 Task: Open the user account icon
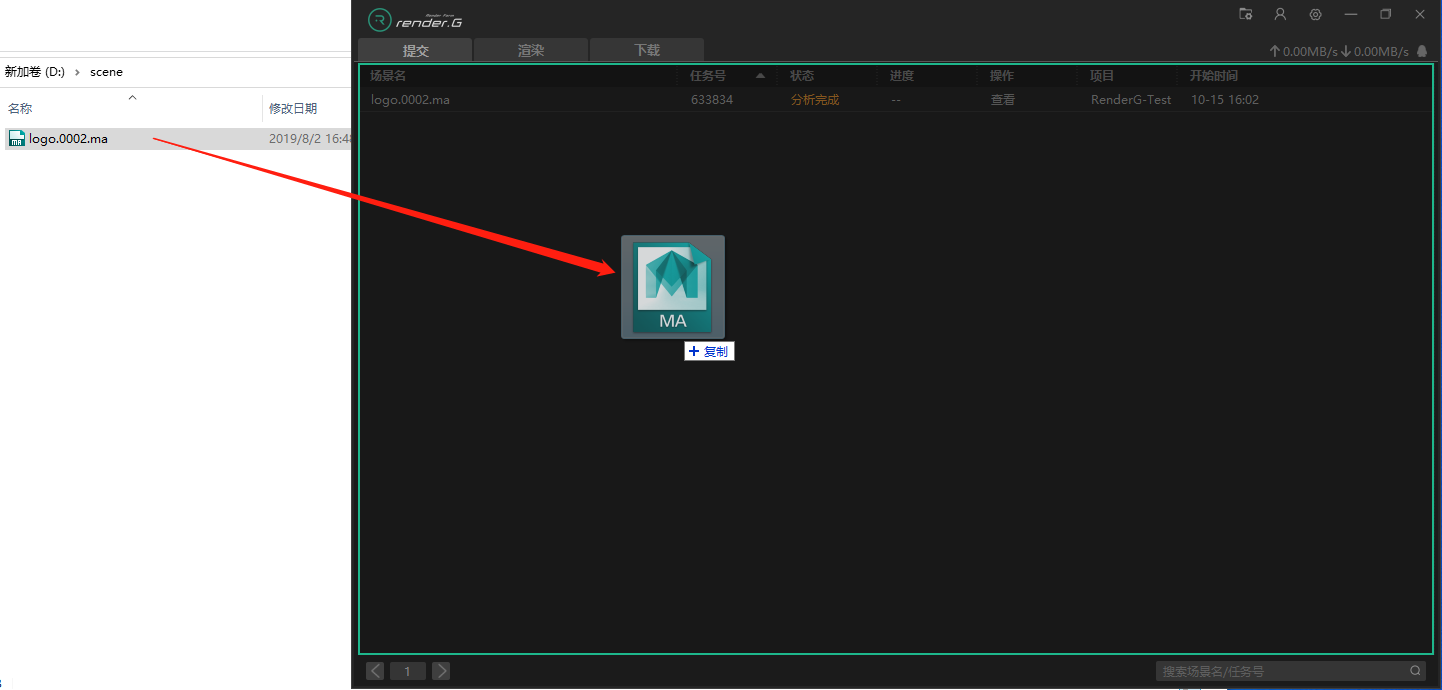point(1280,14)
